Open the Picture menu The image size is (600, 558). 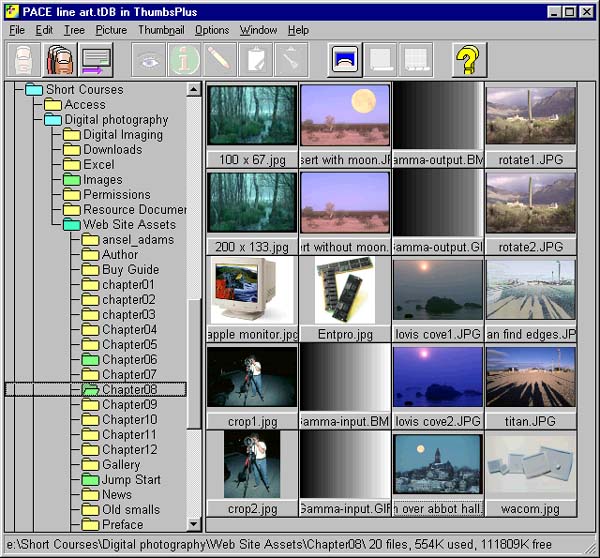tap(111, 30)
